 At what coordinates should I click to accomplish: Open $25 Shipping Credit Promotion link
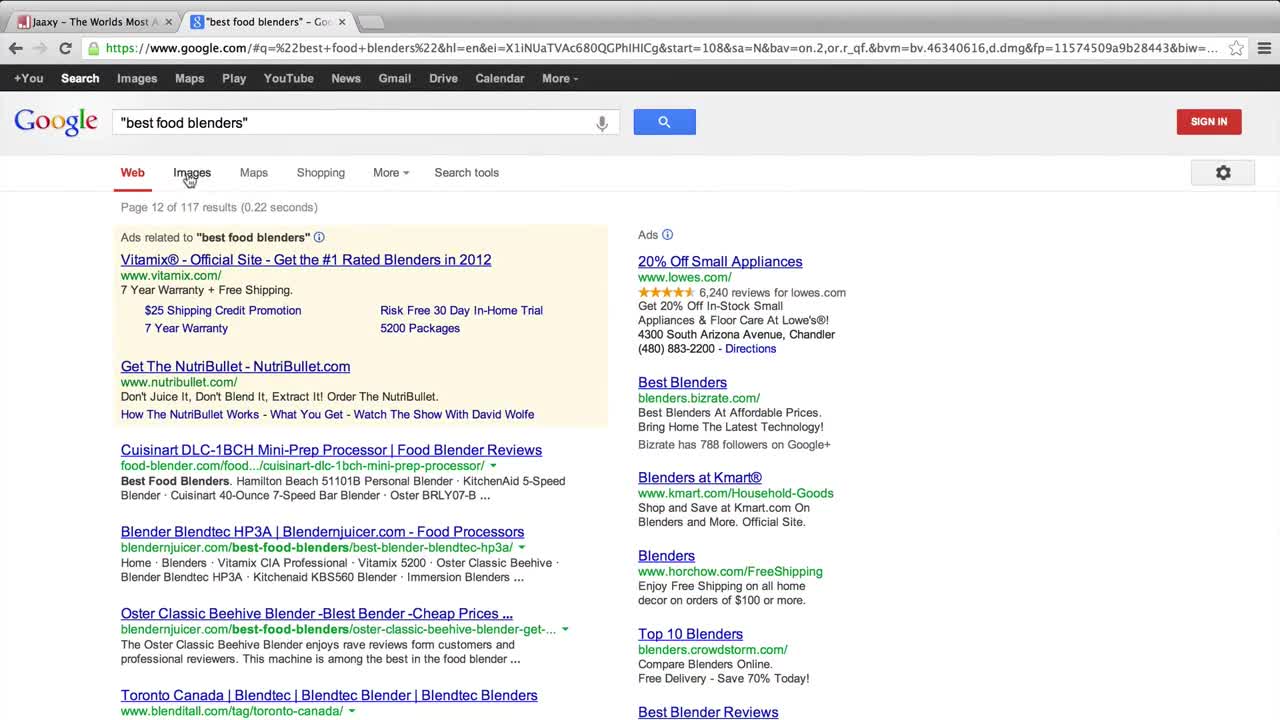[x=223, y=310]
